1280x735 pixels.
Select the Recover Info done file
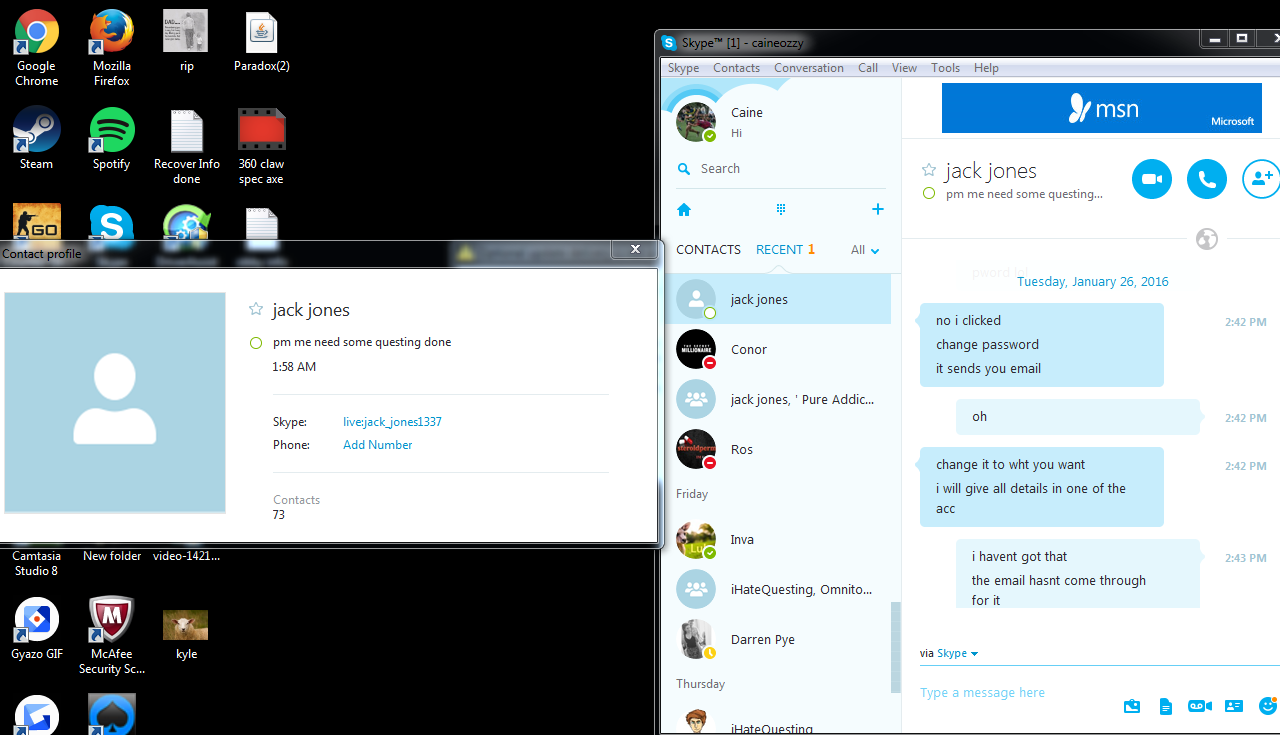pos(187,146)
